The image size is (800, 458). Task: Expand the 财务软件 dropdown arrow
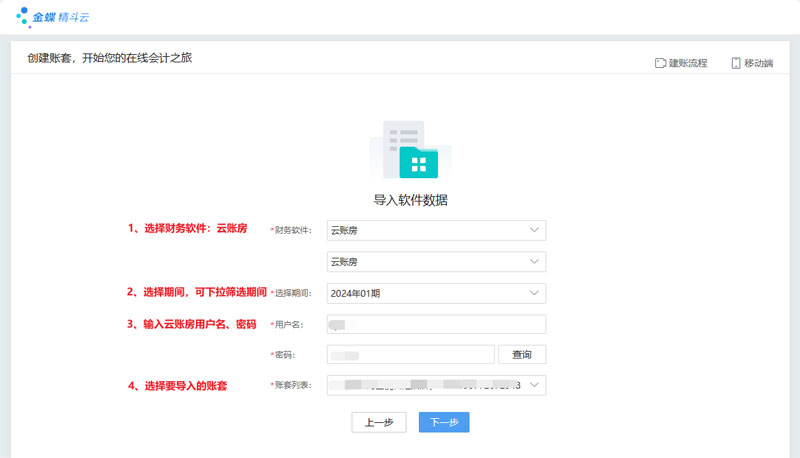click(534, 230)
